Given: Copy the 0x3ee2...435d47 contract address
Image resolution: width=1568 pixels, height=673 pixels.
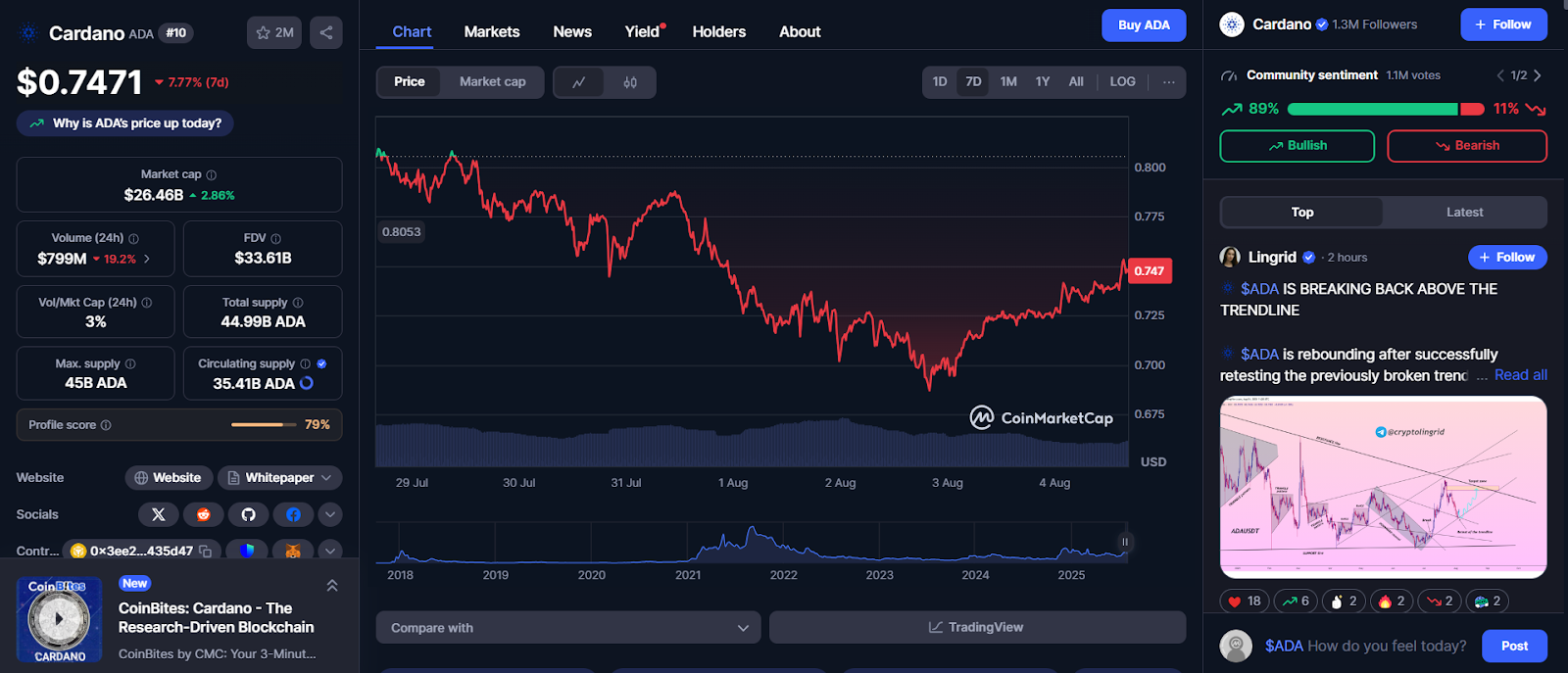Looking at the screenshot, I should [205, 552].
